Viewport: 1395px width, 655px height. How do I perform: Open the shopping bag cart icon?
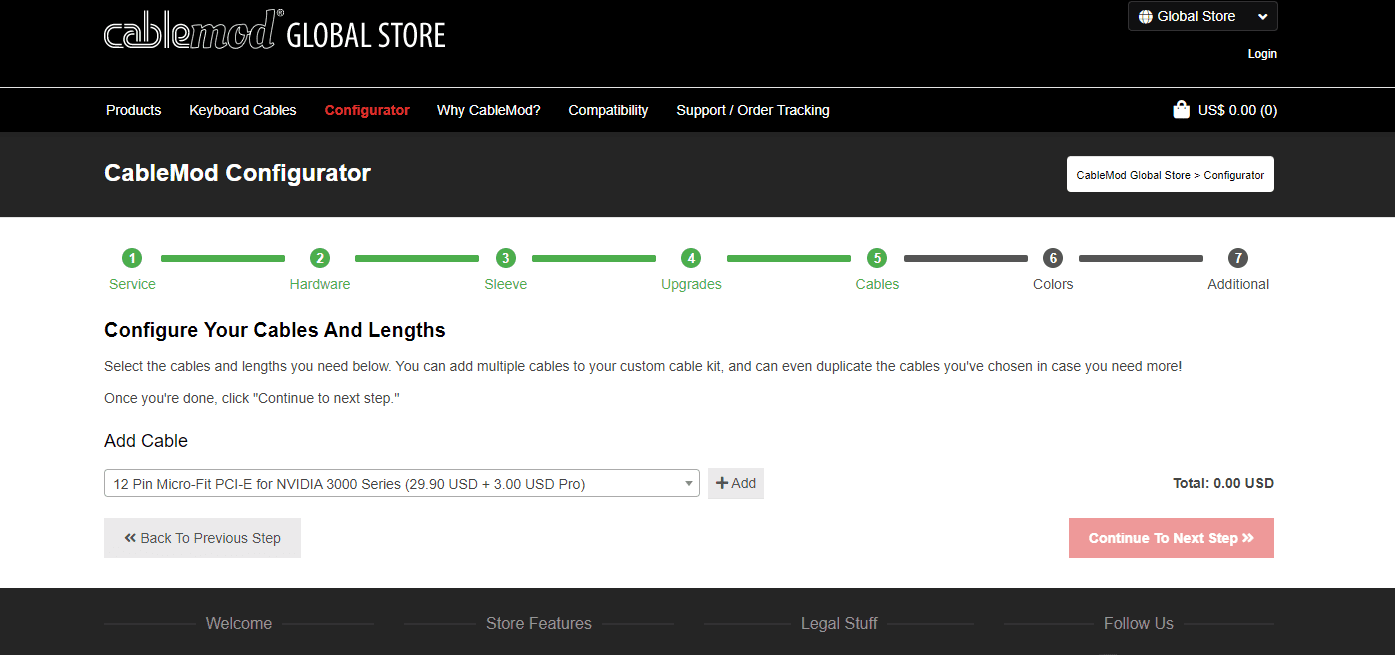[x=1181, y=110]
